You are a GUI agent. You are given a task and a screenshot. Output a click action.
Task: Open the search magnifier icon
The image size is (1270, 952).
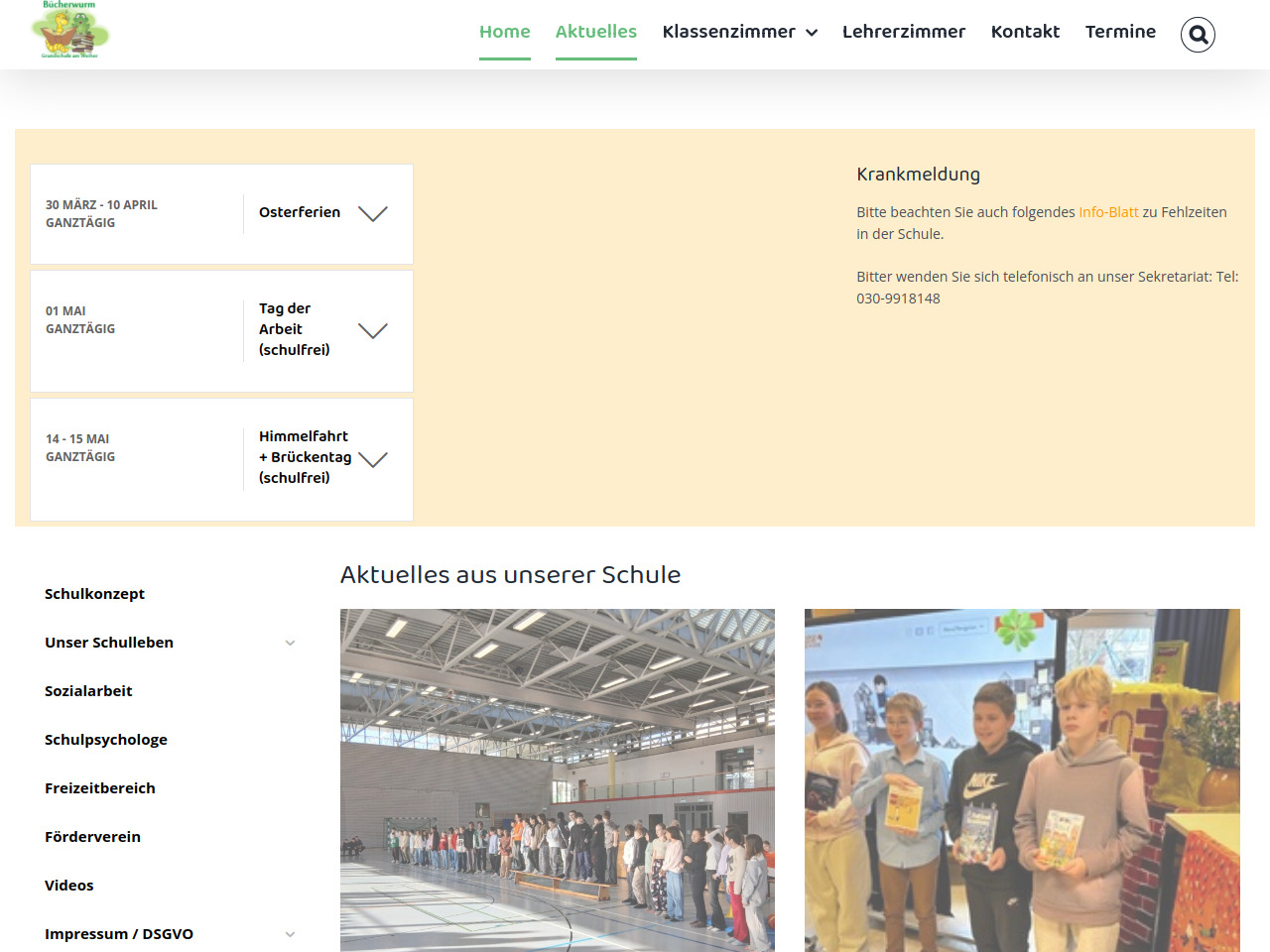[1198, 35]
